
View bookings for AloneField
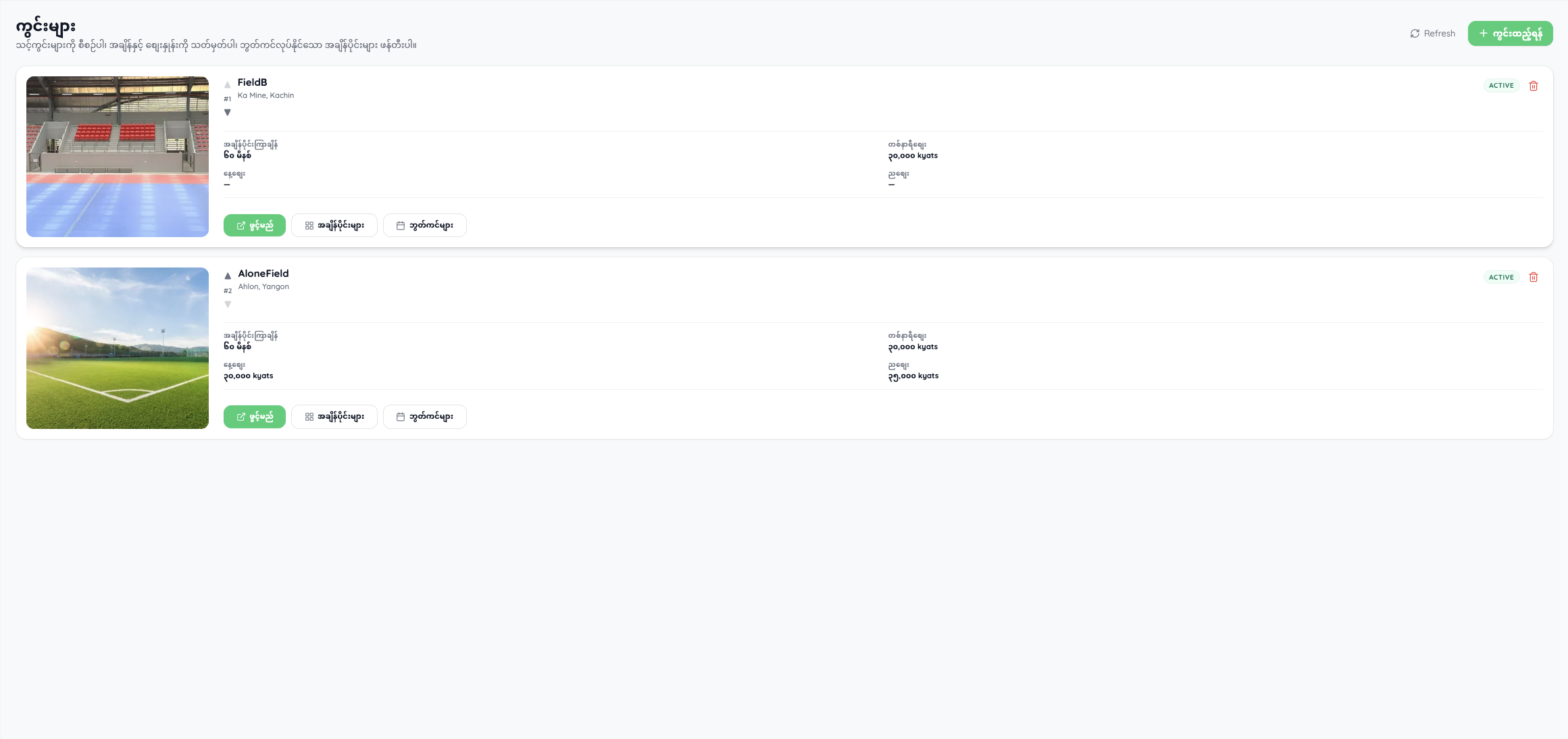(x=425, y=417)
